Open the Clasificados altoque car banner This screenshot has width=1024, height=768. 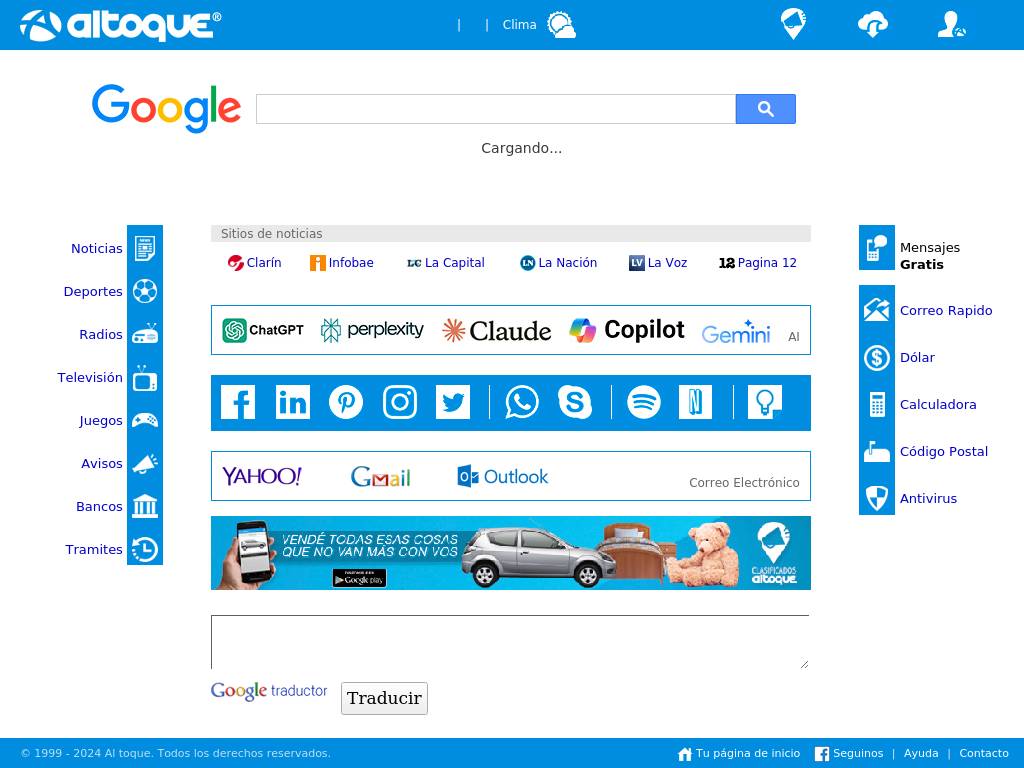(x=511, y=553)
